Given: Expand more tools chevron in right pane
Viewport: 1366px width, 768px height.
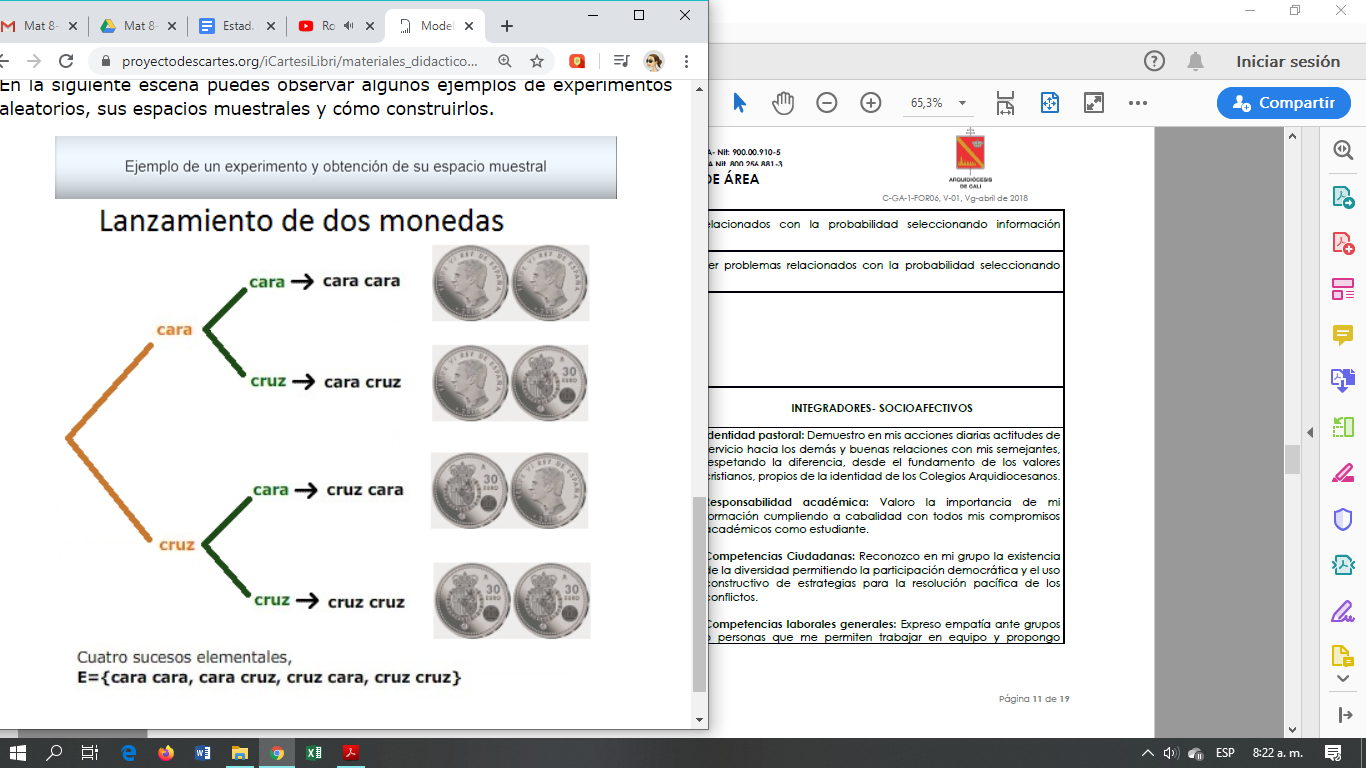Looking at the screenshot, I should 1343,679.
